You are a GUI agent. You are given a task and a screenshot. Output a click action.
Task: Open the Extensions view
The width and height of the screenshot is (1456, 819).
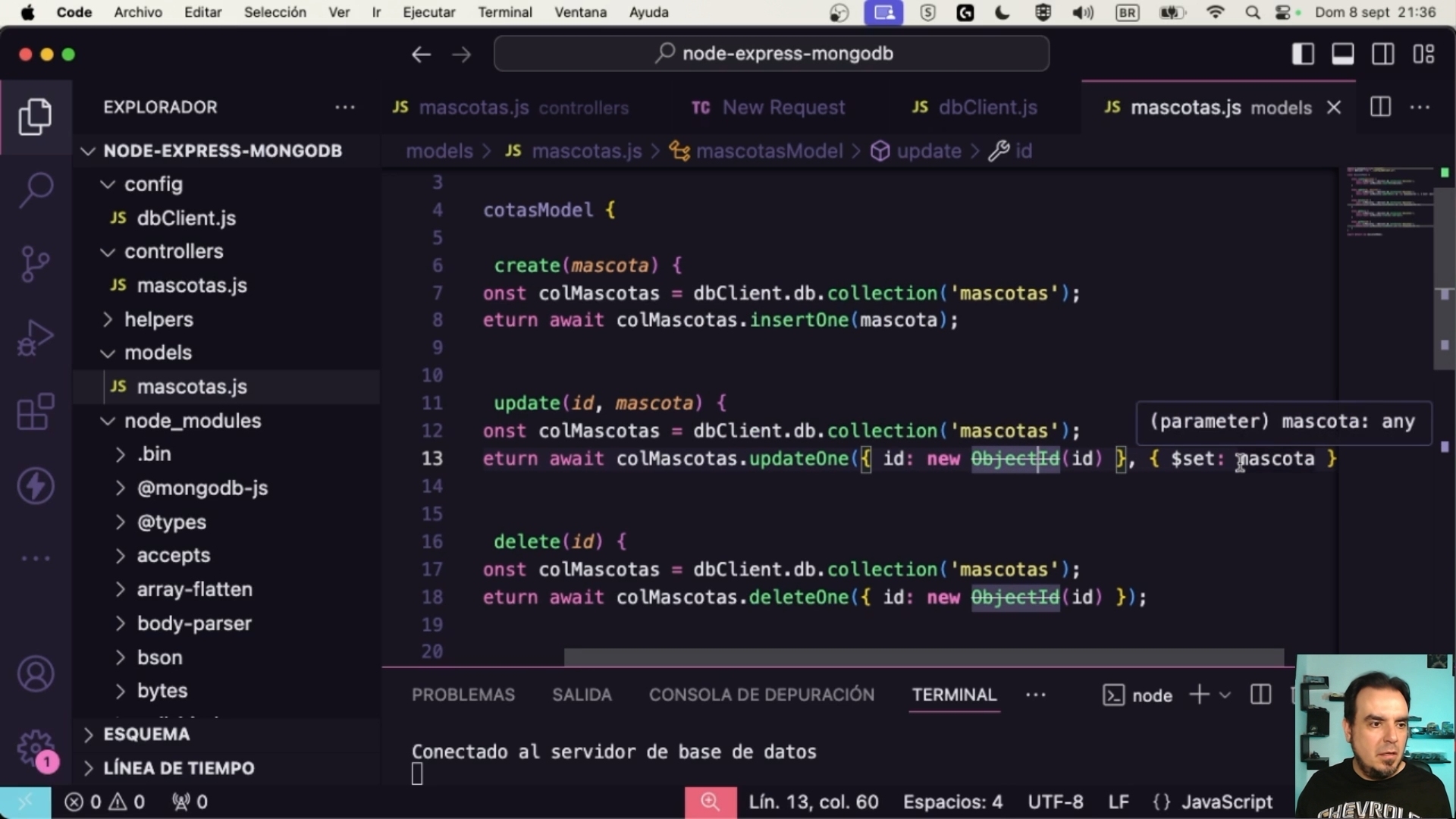(x=35, y=412)
